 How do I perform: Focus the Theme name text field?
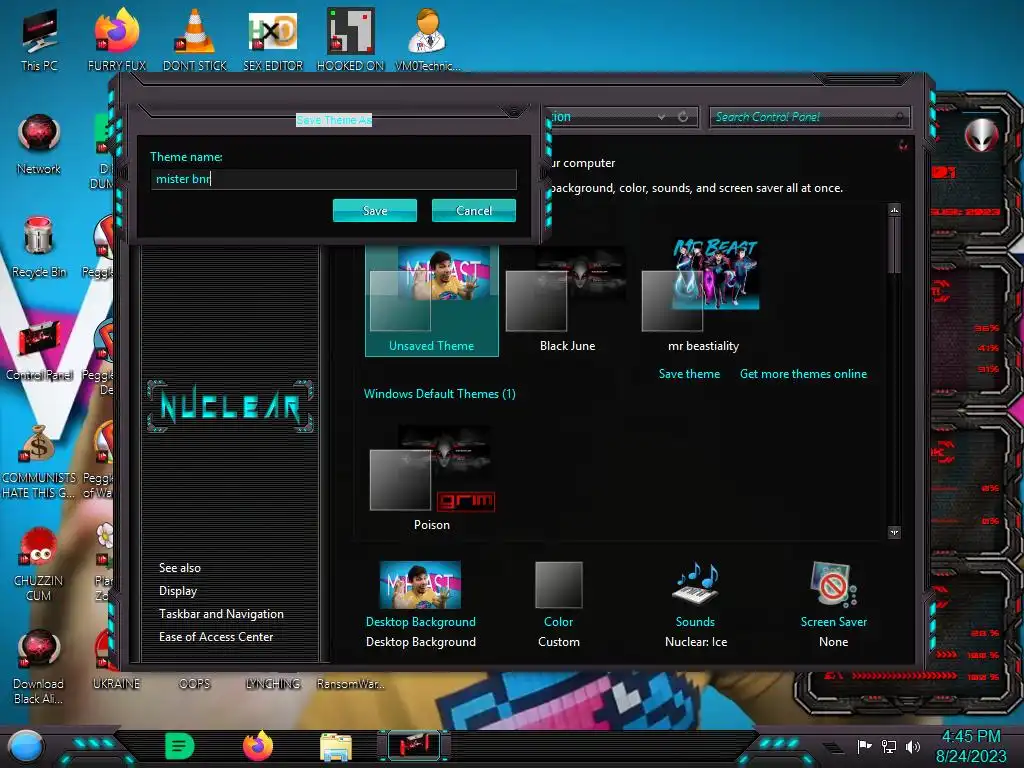point(333,179)
